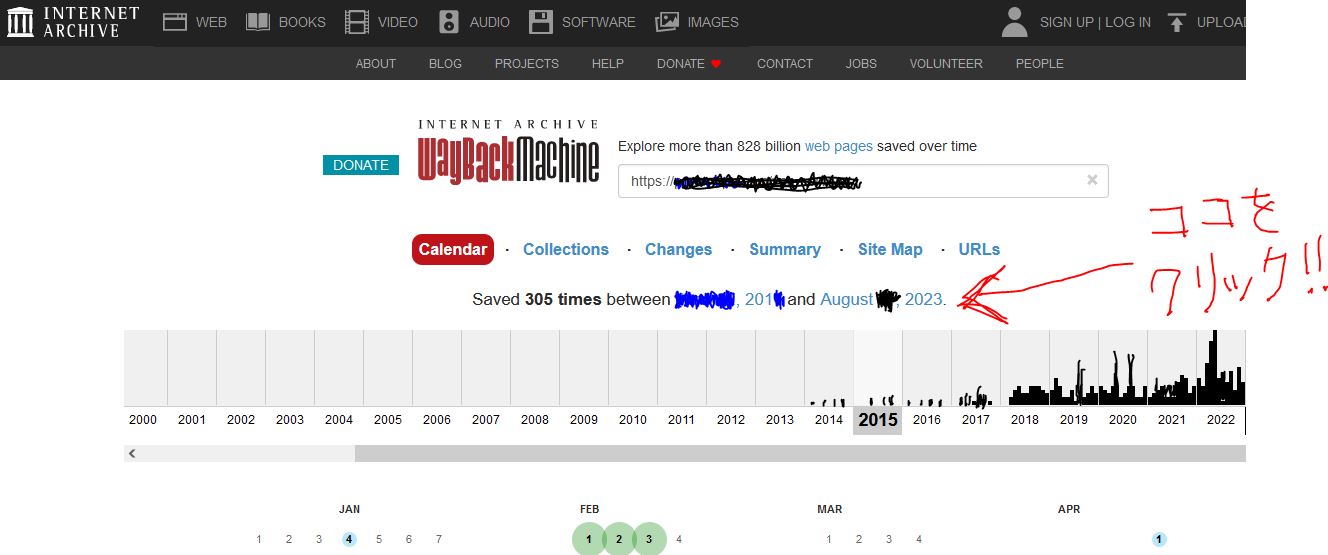This screenshot has width=1328, height=555.
Task: Switch to the Collections tab
Action: click(x=566, y=249)
